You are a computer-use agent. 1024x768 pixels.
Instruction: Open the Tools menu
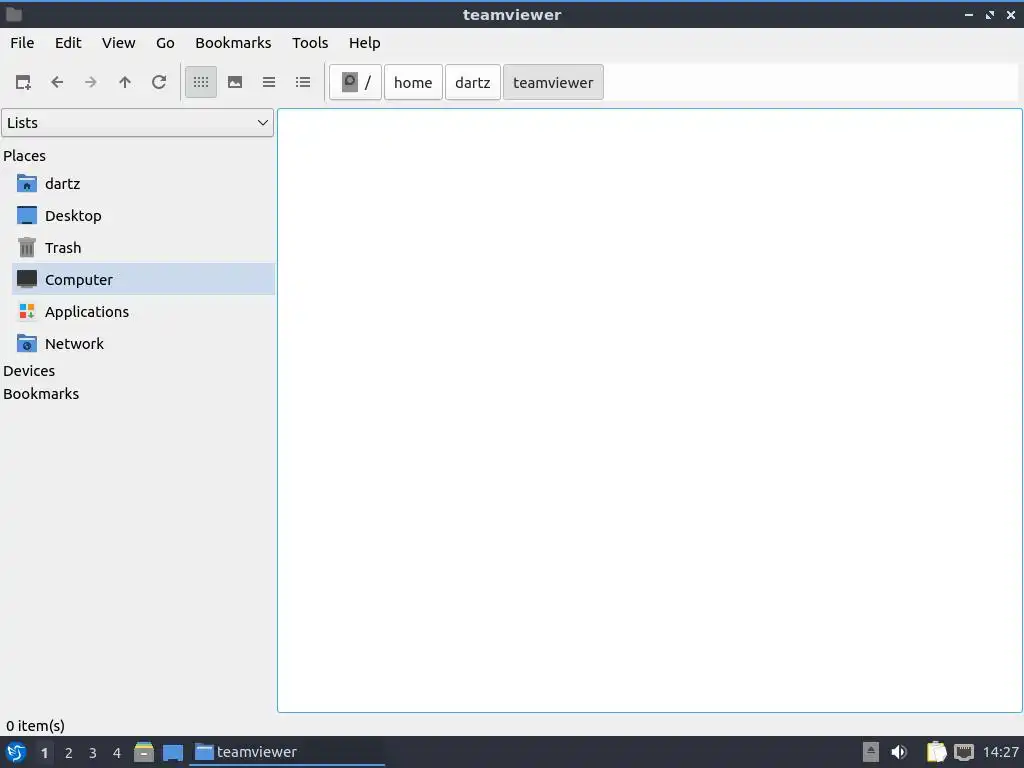[310, 43]
